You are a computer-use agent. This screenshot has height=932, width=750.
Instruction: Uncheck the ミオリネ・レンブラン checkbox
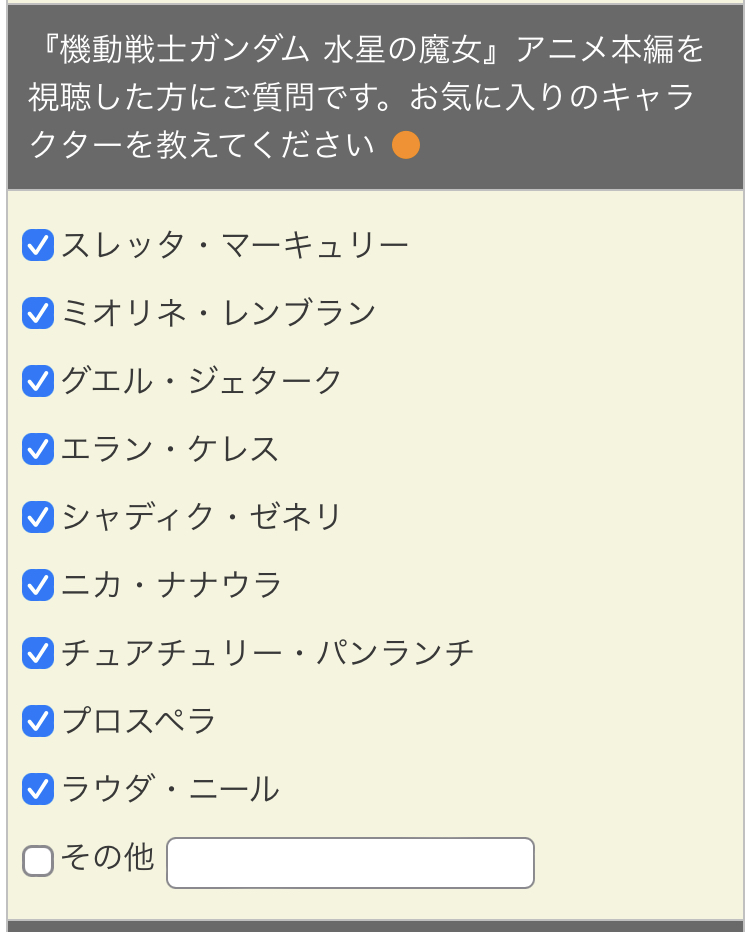point(38,313)
